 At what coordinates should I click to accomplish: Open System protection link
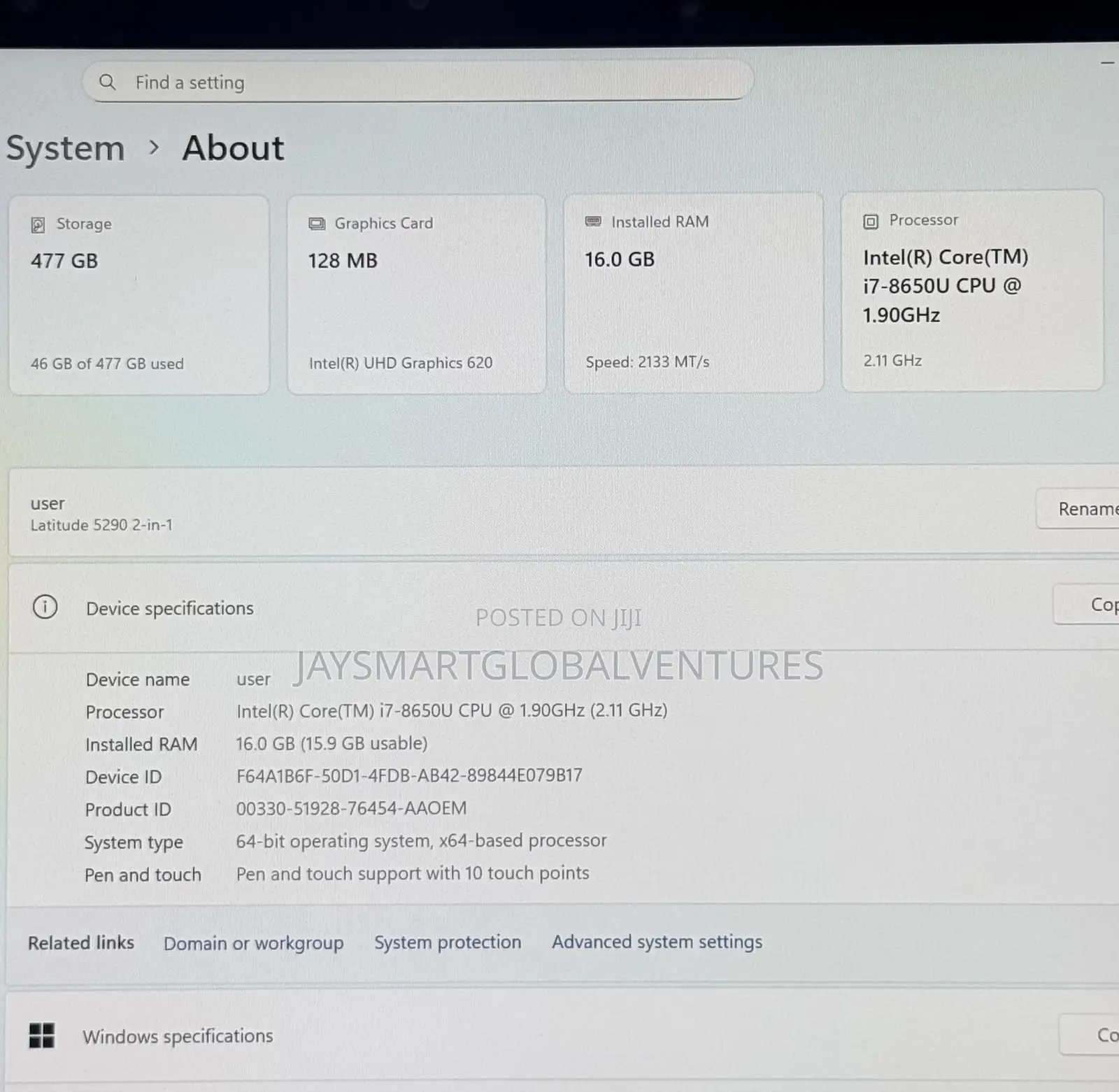click(x=448, y=942)
